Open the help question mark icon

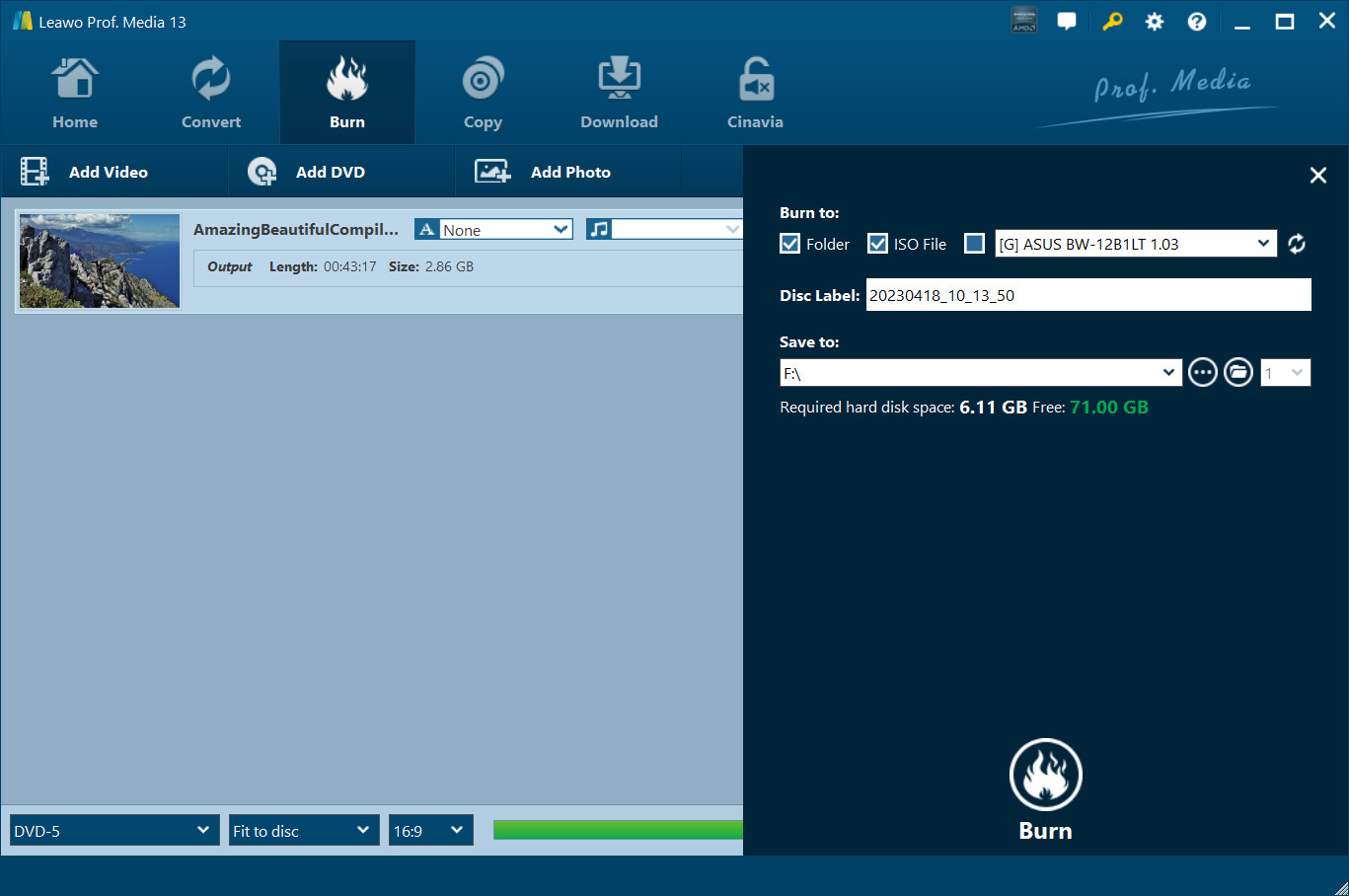coord(1196,22)
